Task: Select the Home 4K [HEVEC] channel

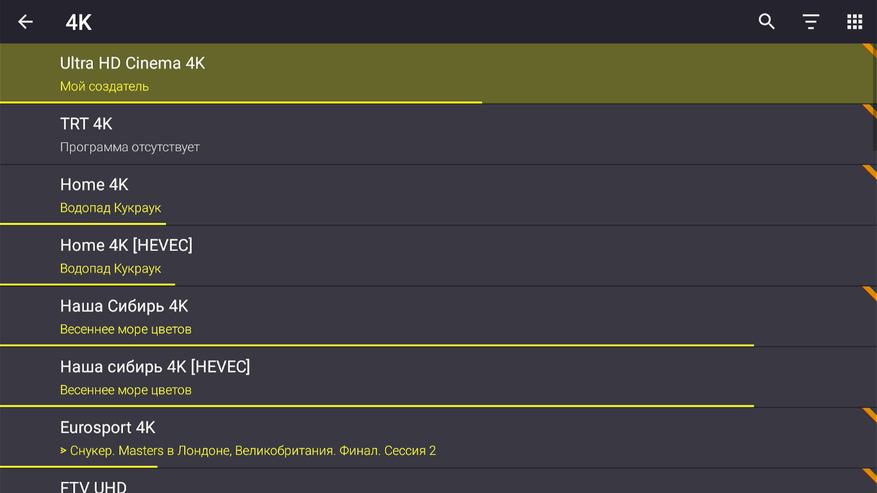Action: (126, 245)
